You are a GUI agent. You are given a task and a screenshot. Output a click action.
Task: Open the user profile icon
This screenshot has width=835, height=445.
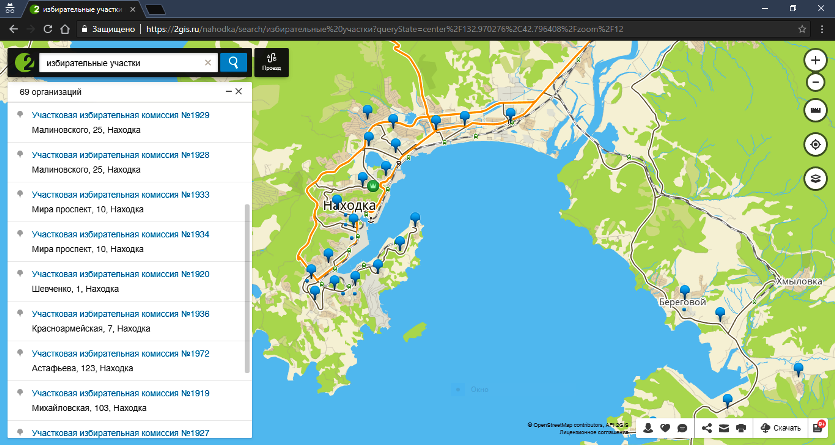[648, 428]
